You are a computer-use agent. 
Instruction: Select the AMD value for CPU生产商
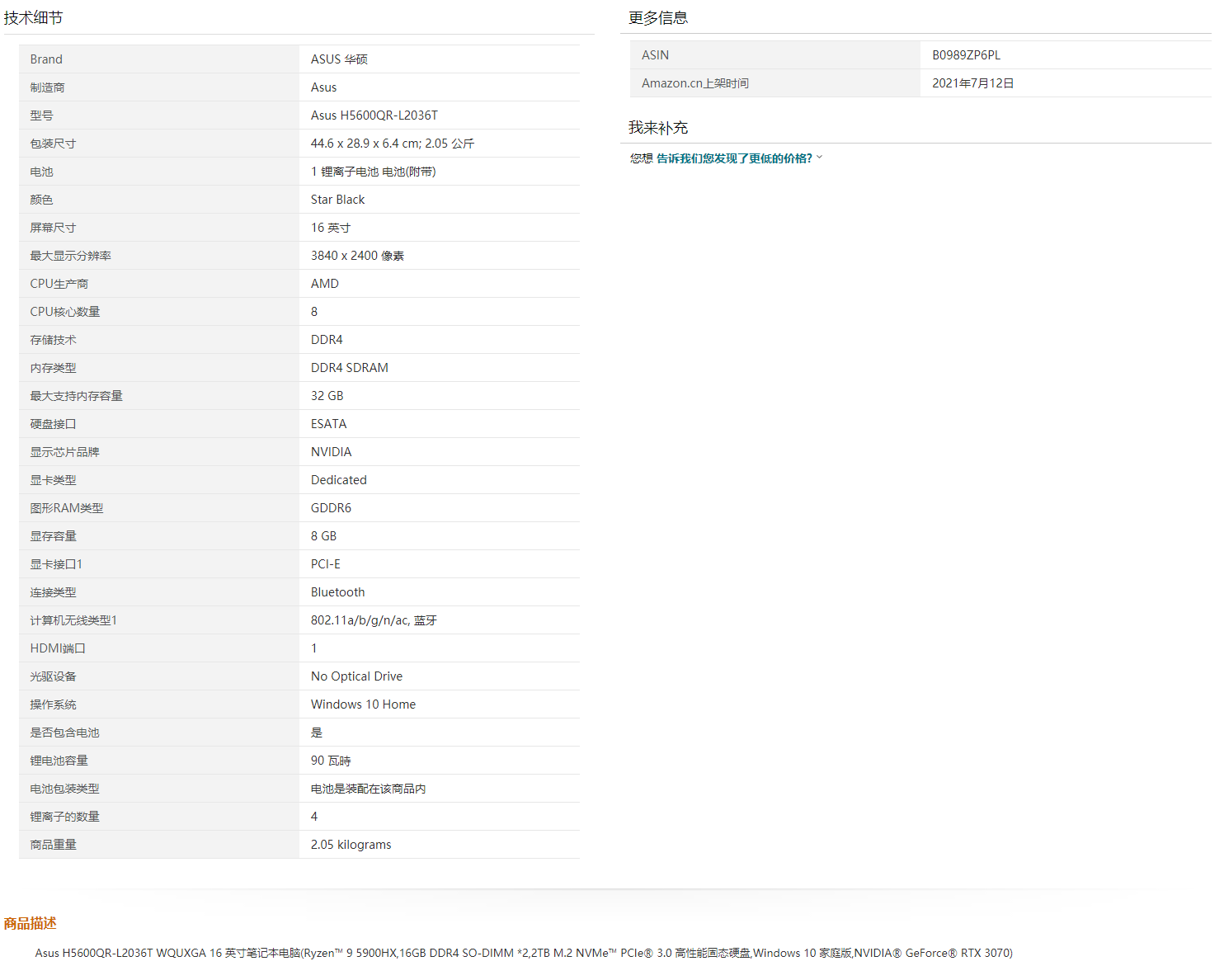(x=325, y=284)
